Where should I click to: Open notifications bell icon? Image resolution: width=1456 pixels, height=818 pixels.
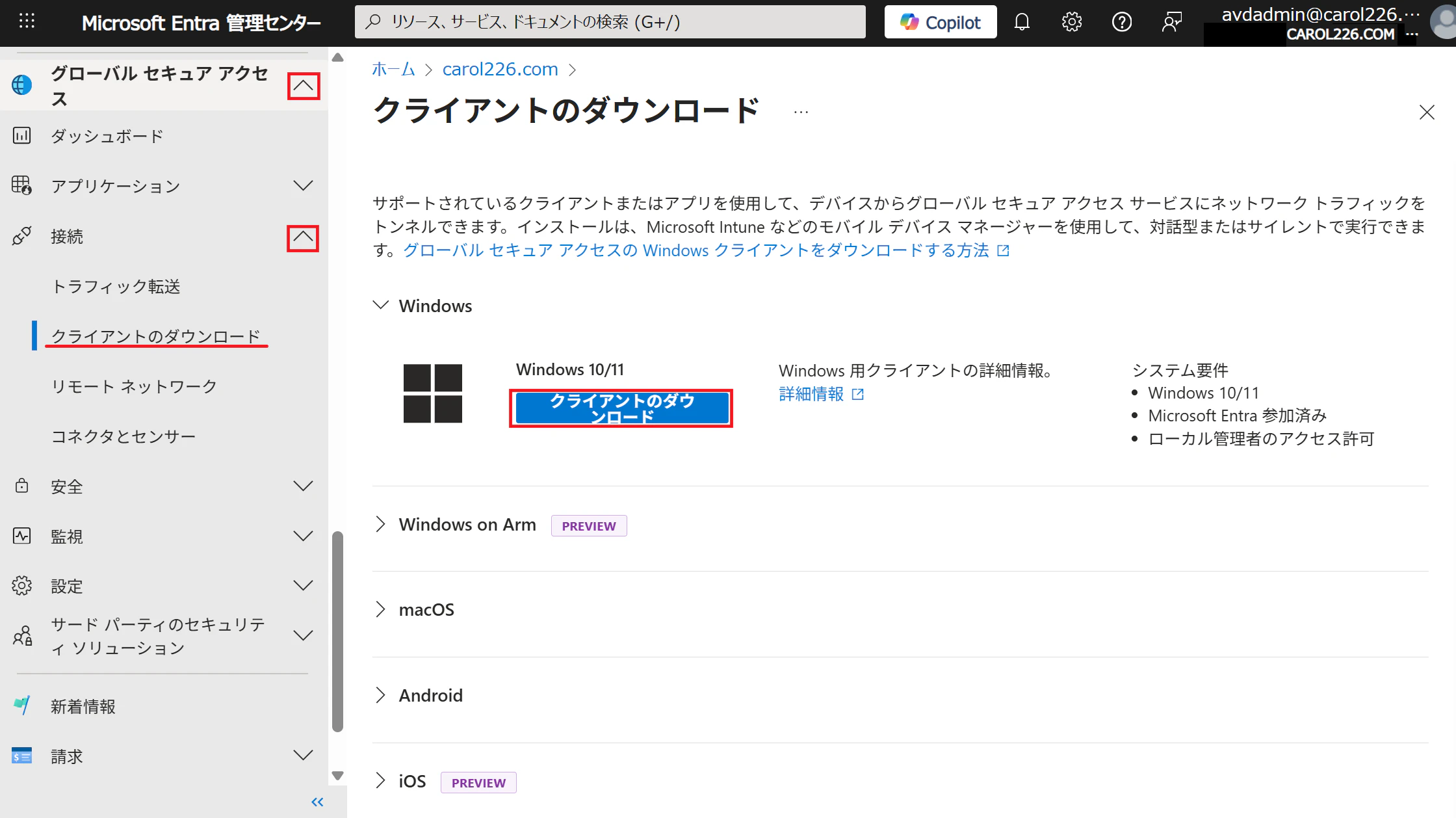(x=1022, y=22)
